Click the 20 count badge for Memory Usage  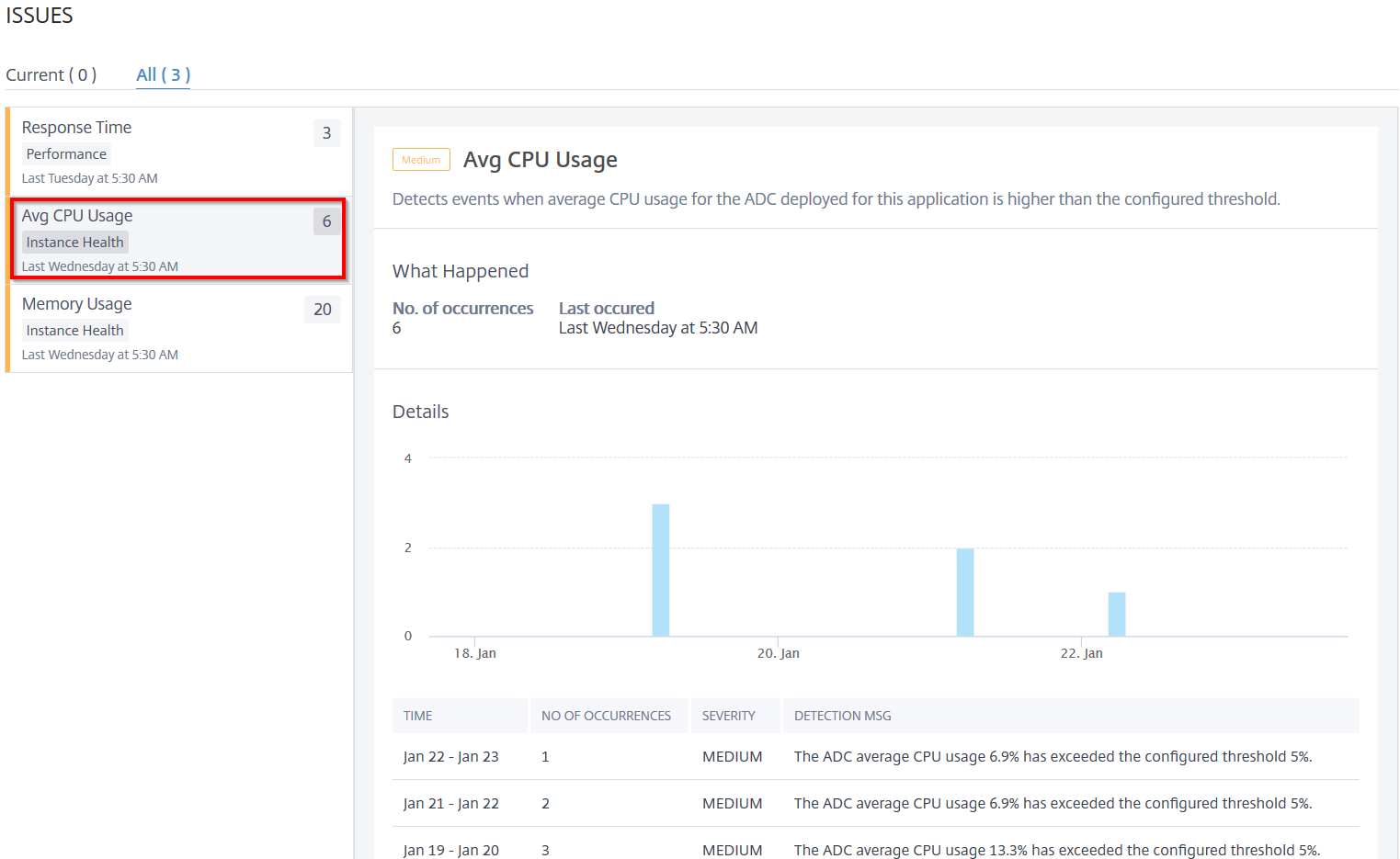pos(323,310)
